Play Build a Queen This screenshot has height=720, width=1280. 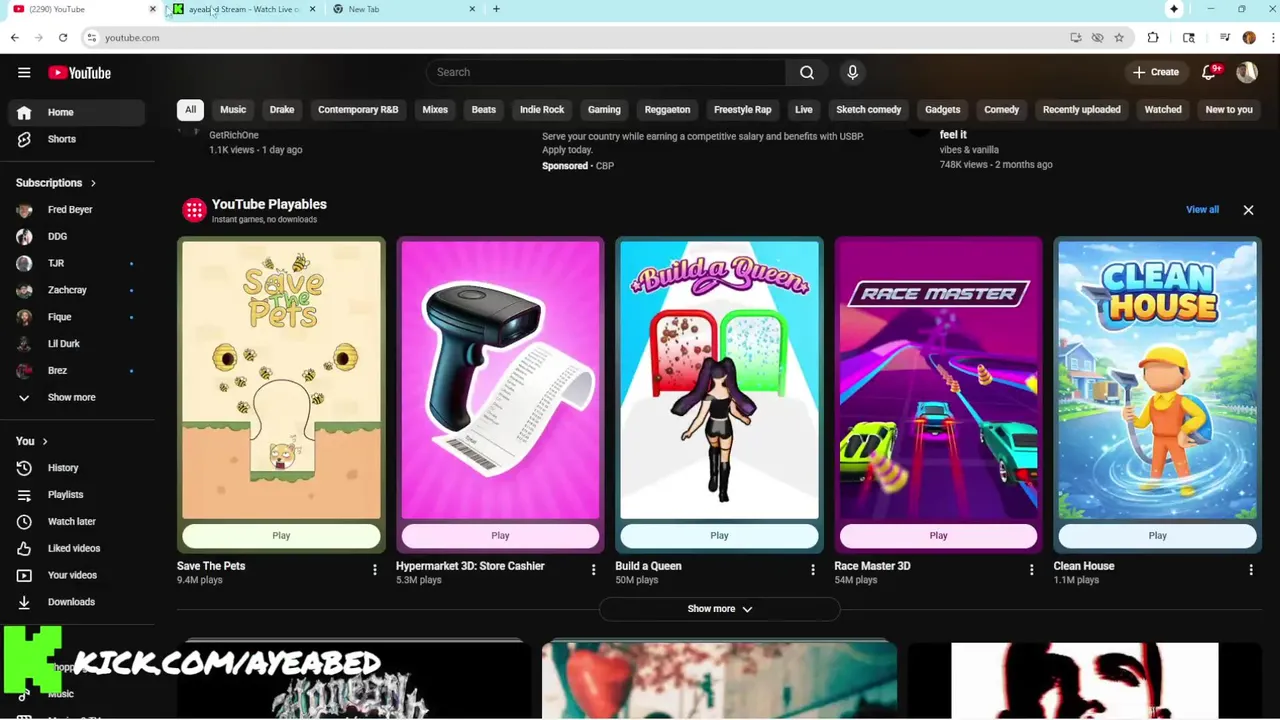[x=719, y=536]
